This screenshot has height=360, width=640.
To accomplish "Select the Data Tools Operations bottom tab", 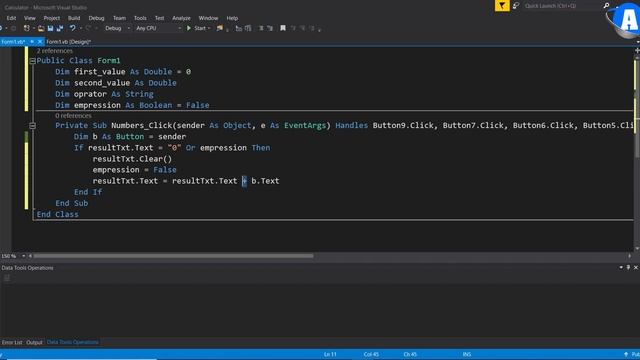I will coord(73,342).
